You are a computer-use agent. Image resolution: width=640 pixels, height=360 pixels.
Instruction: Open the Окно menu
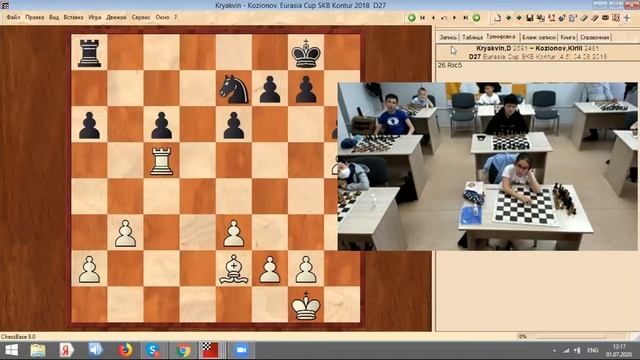(x=162, y=18)
